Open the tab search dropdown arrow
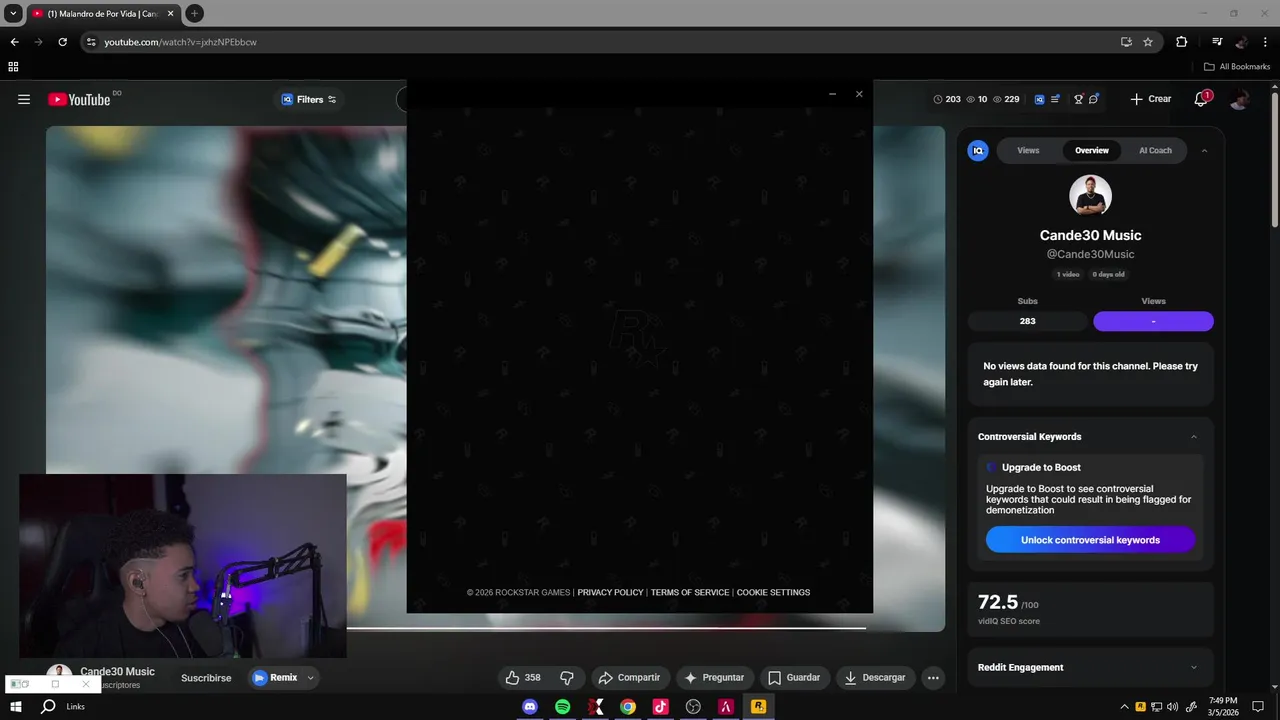Screen dimensions: 1280x720 click(13, 13)
